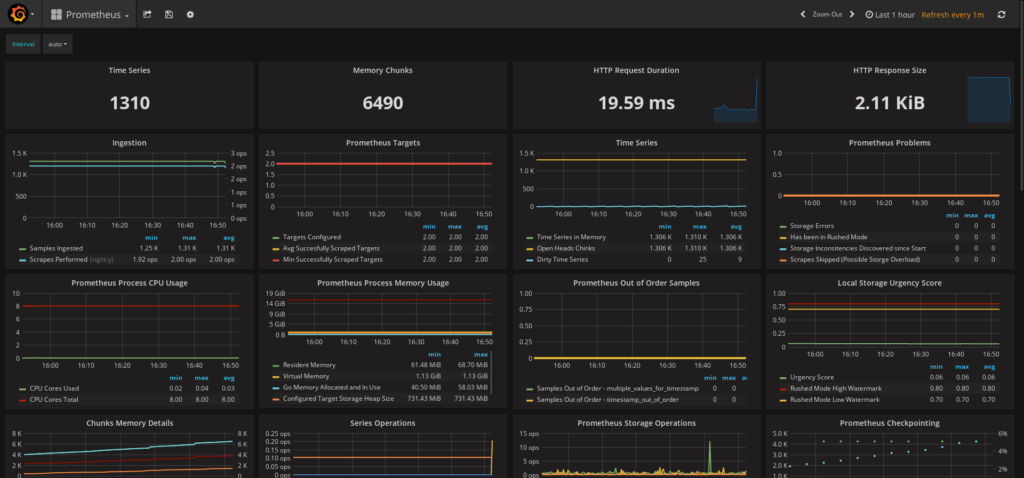The image size is (1024, 478).
Task: Open Local Storage Urgency Score title menu
Action: click(889, 283)
